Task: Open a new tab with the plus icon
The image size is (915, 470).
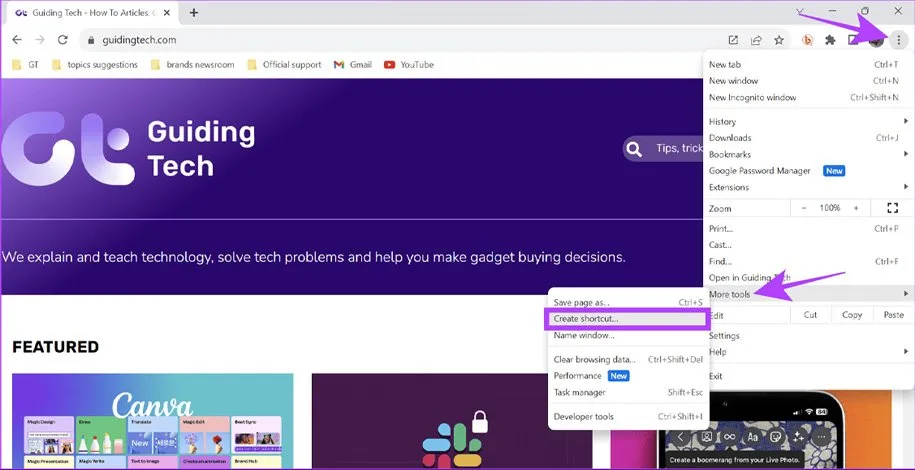Action: tap(194, 12)
